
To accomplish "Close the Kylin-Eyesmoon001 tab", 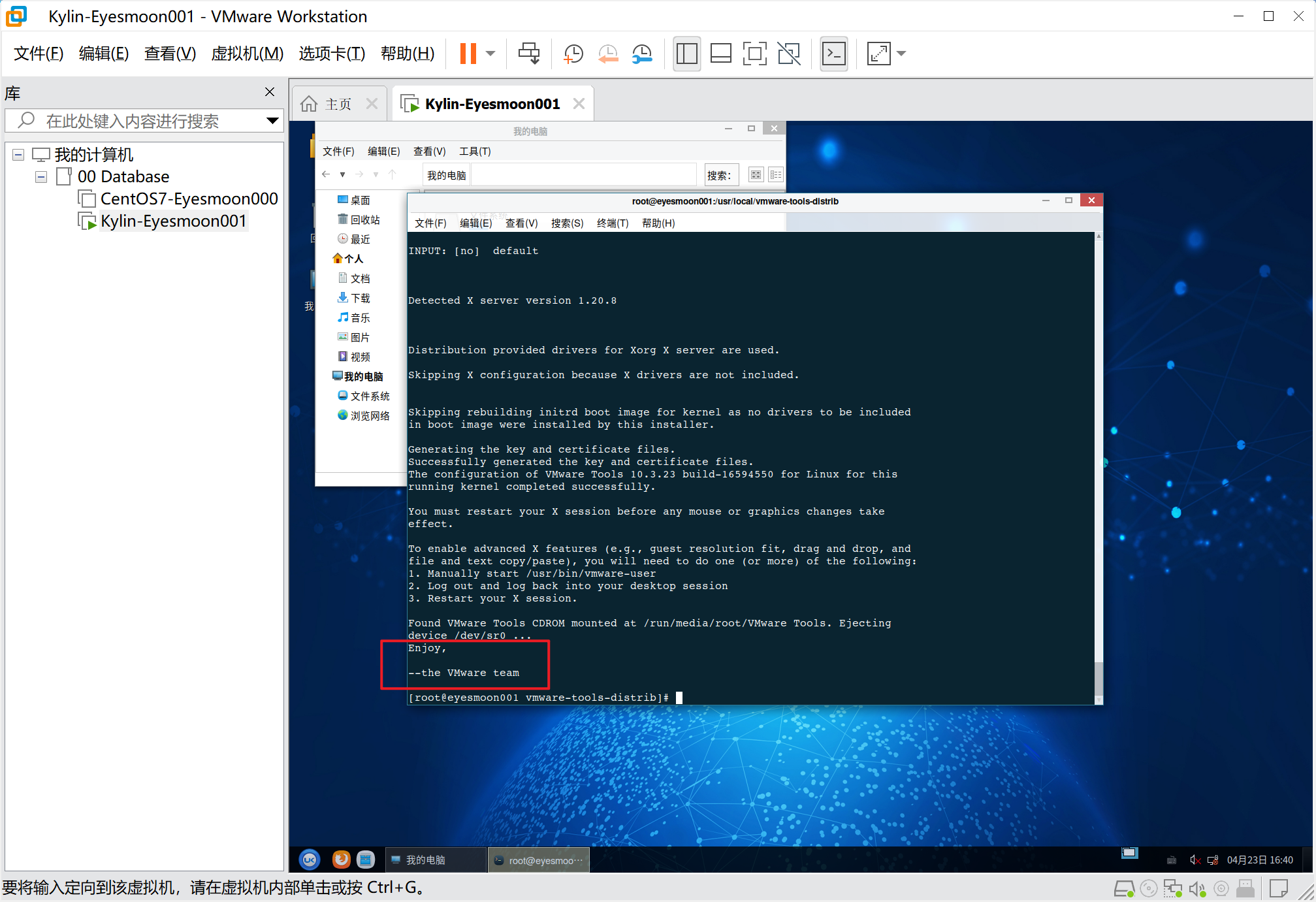I will pyautogui.click(x=579, y=104).
